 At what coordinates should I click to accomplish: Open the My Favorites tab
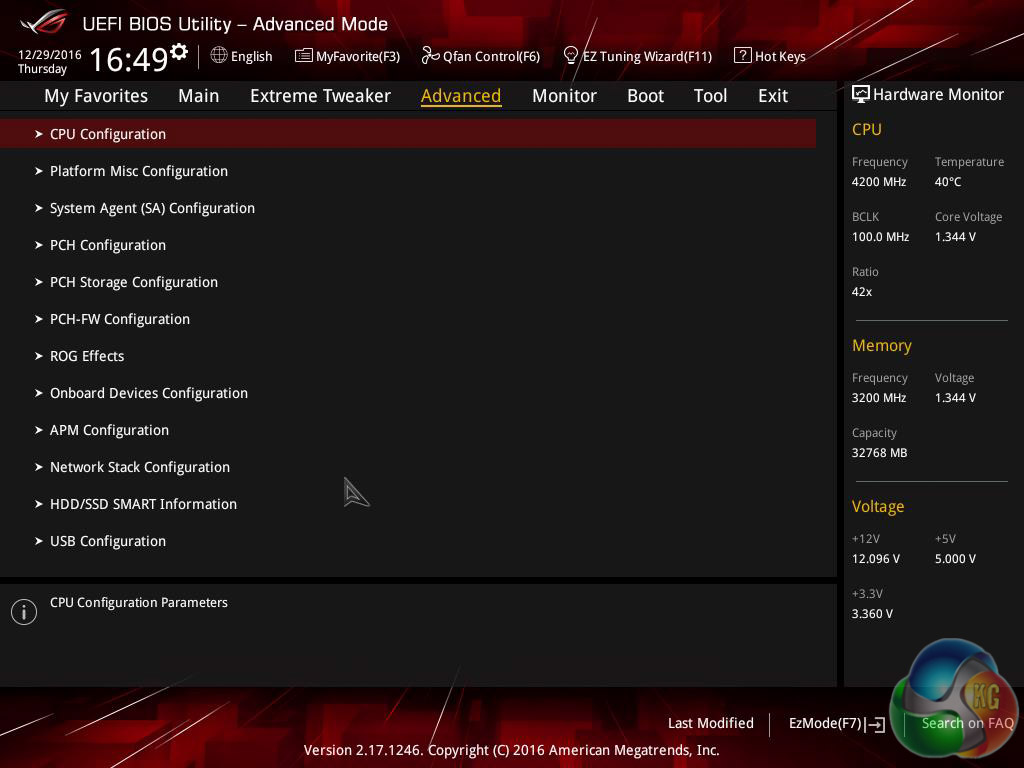(96, 96)
